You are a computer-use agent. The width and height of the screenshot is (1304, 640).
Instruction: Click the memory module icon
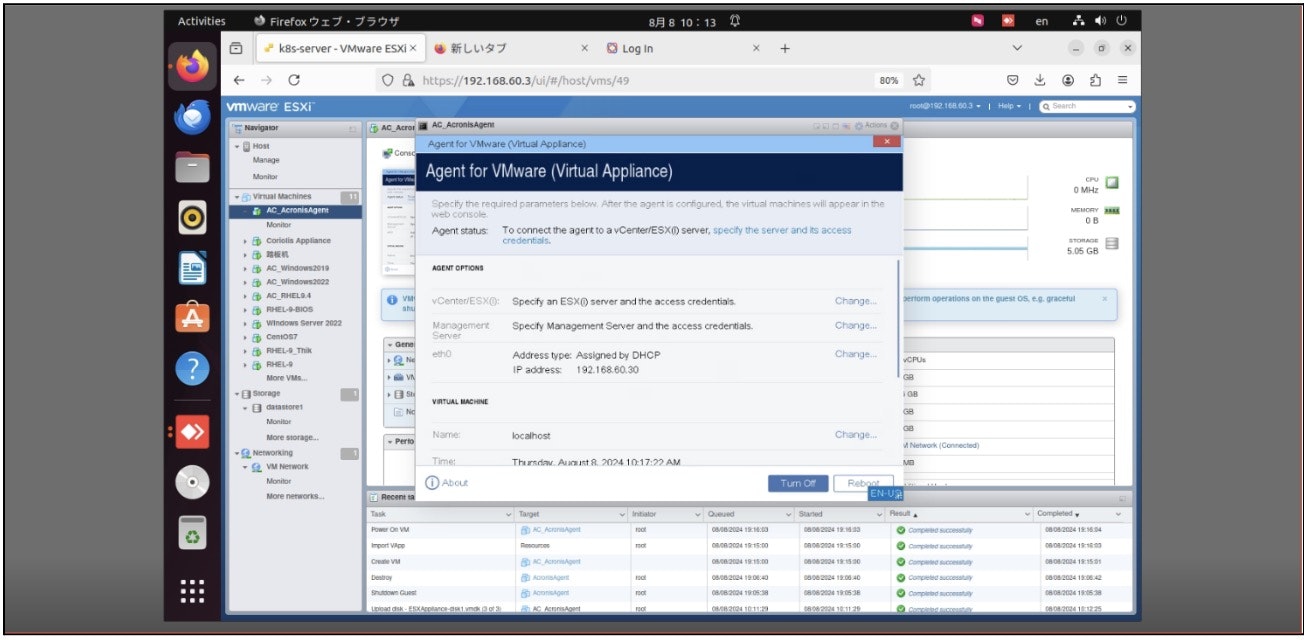pyautogui.click(x=1112, y=210)
